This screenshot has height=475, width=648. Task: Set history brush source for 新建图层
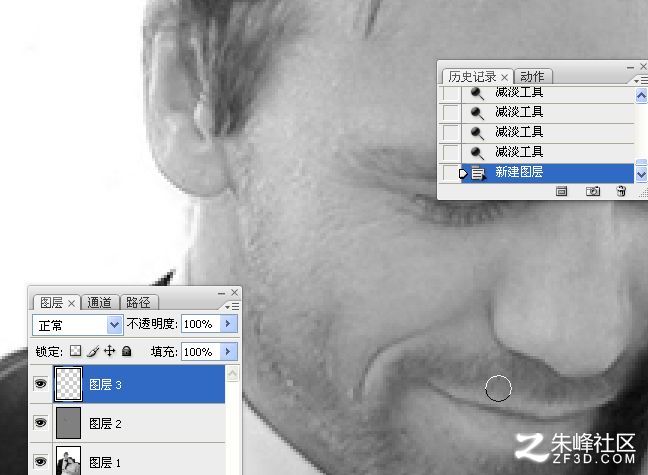pyautogui.click(x=450, y=173)
